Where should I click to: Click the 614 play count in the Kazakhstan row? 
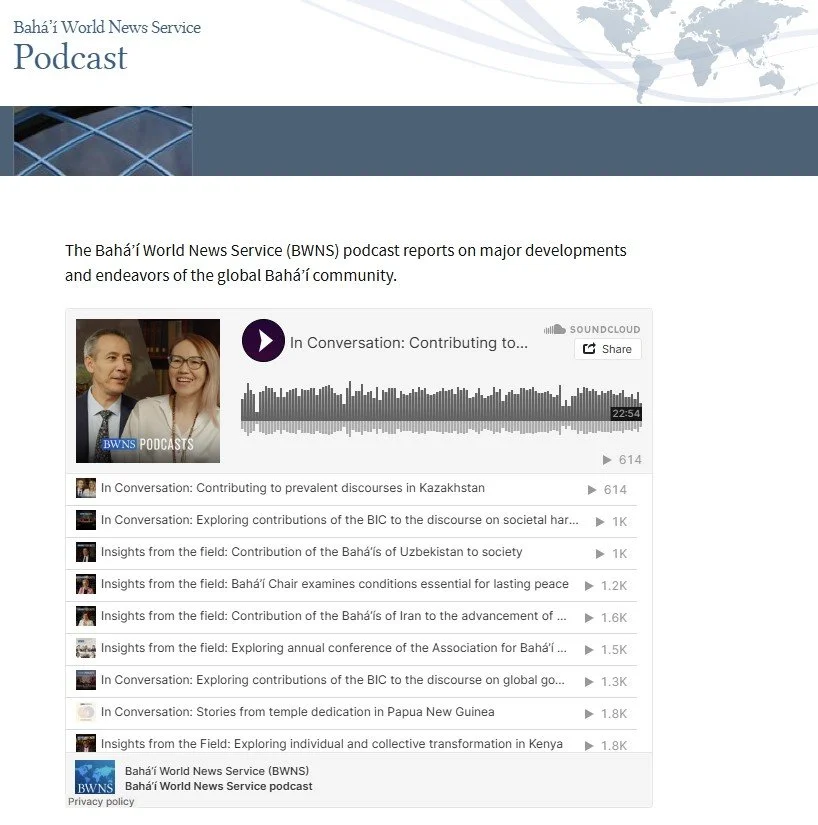pyautogui.click(x=607, y=490)
